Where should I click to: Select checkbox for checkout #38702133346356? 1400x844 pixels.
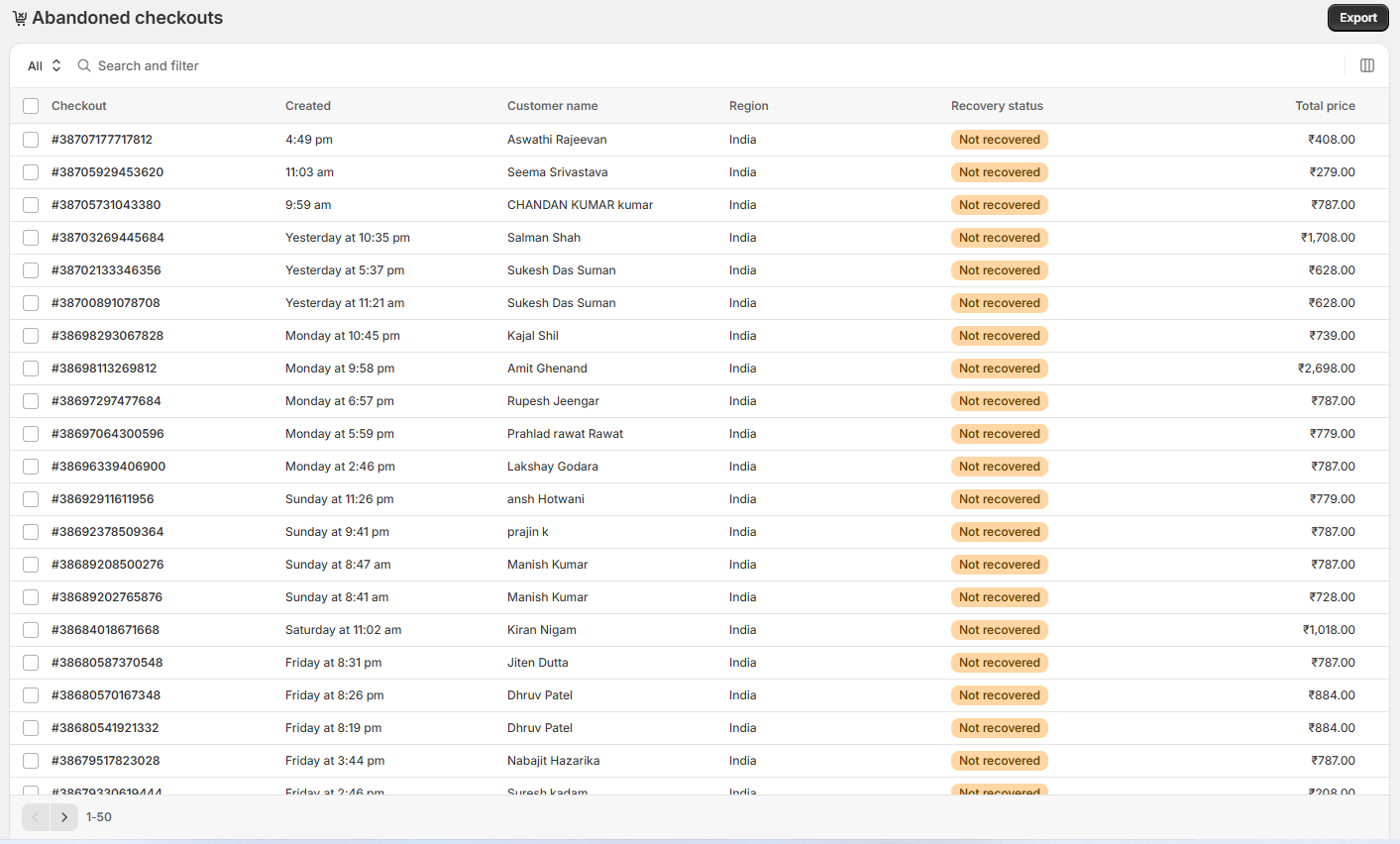pyautogui.click(x=31, y=270)
